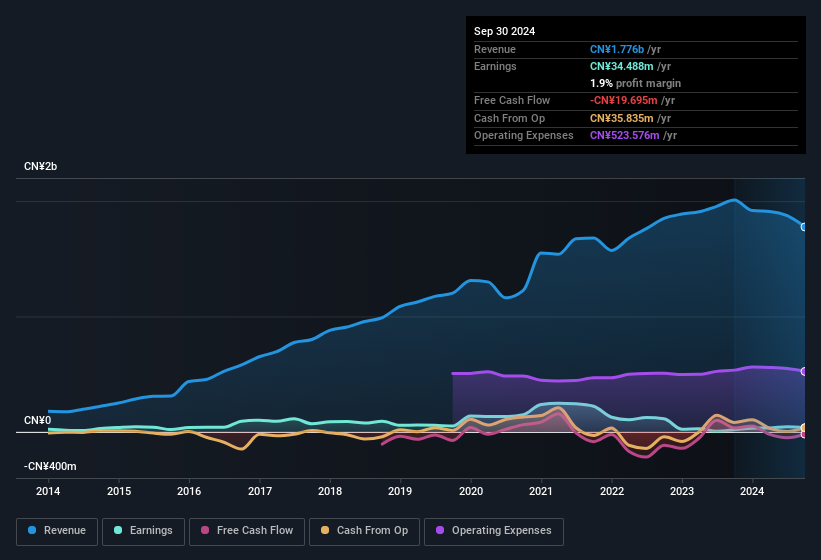Select the 2014 label on the time axis
The height and width of the screenshot is (560, 821).
(x=48, y=491)
